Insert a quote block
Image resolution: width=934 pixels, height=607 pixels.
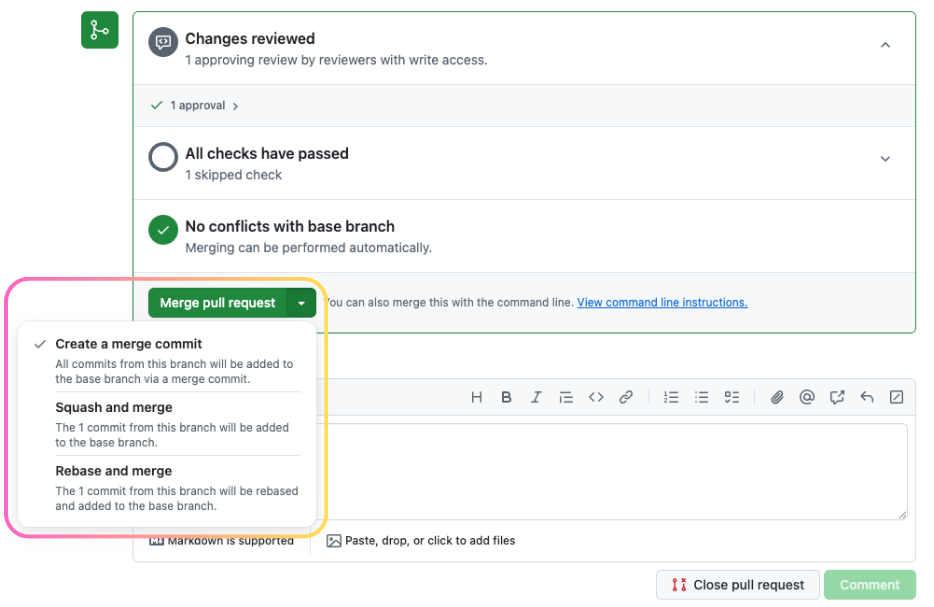(566, 397)
